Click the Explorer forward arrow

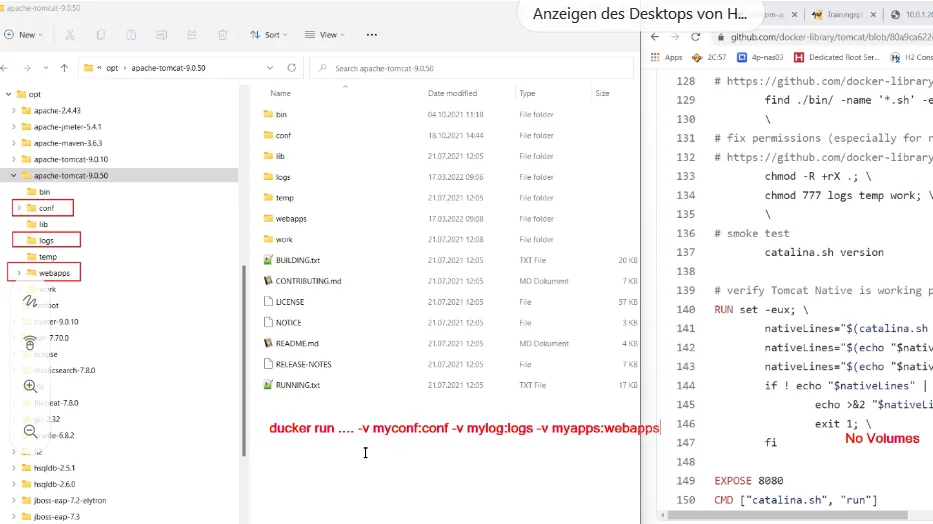coord(27,68)
